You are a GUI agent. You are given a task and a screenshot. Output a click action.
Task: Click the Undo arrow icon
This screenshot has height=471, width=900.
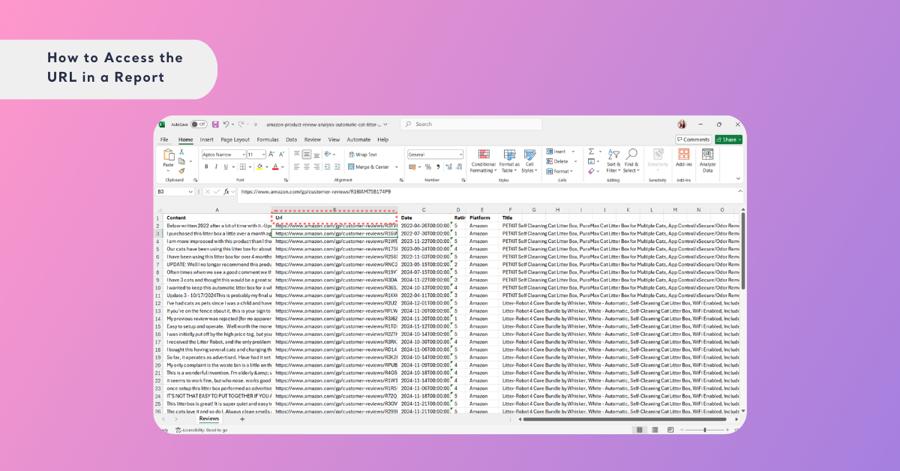pos(226,124)
